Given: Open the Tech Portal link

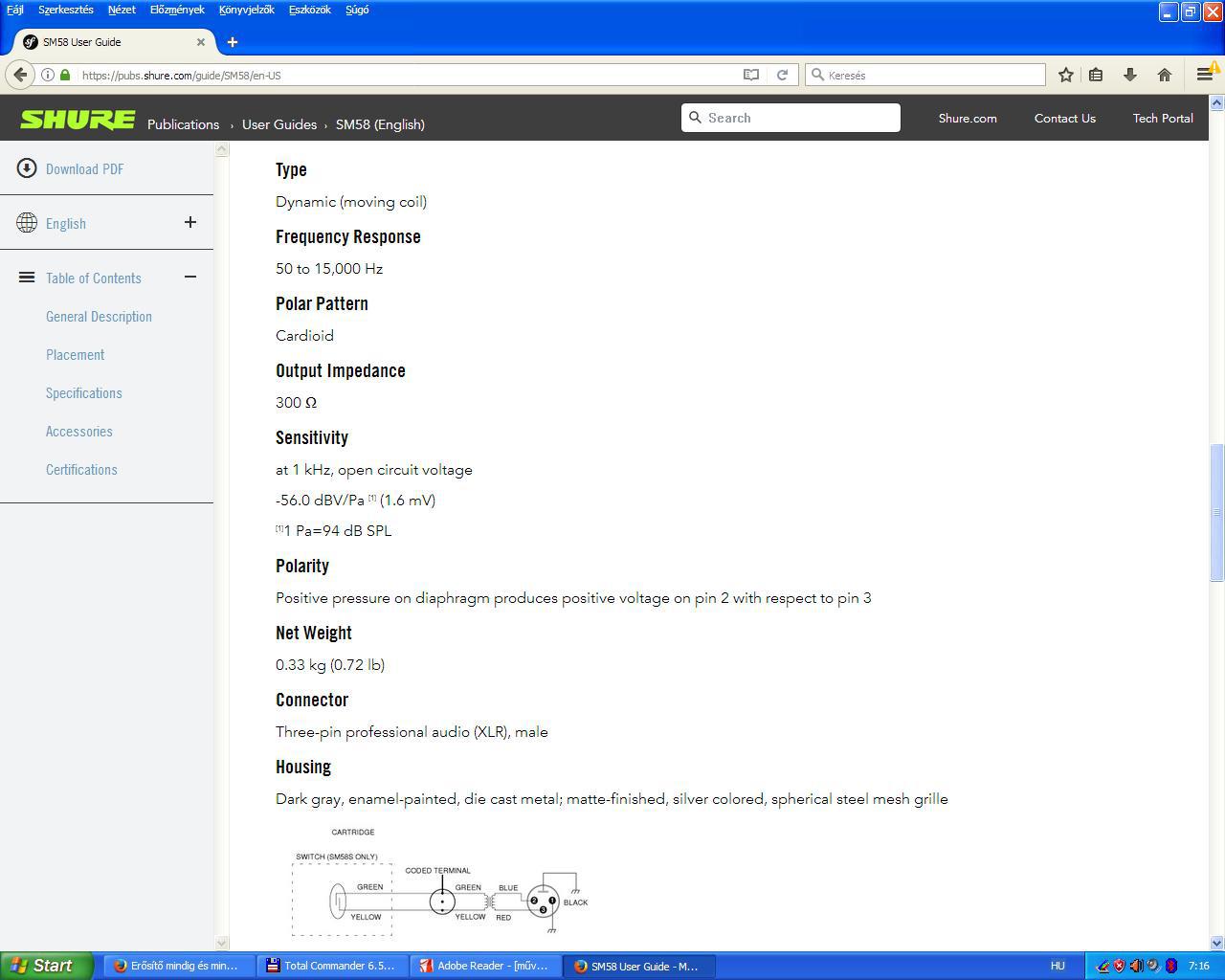Looking at the screenshot, I should (x=1163, y=119).
